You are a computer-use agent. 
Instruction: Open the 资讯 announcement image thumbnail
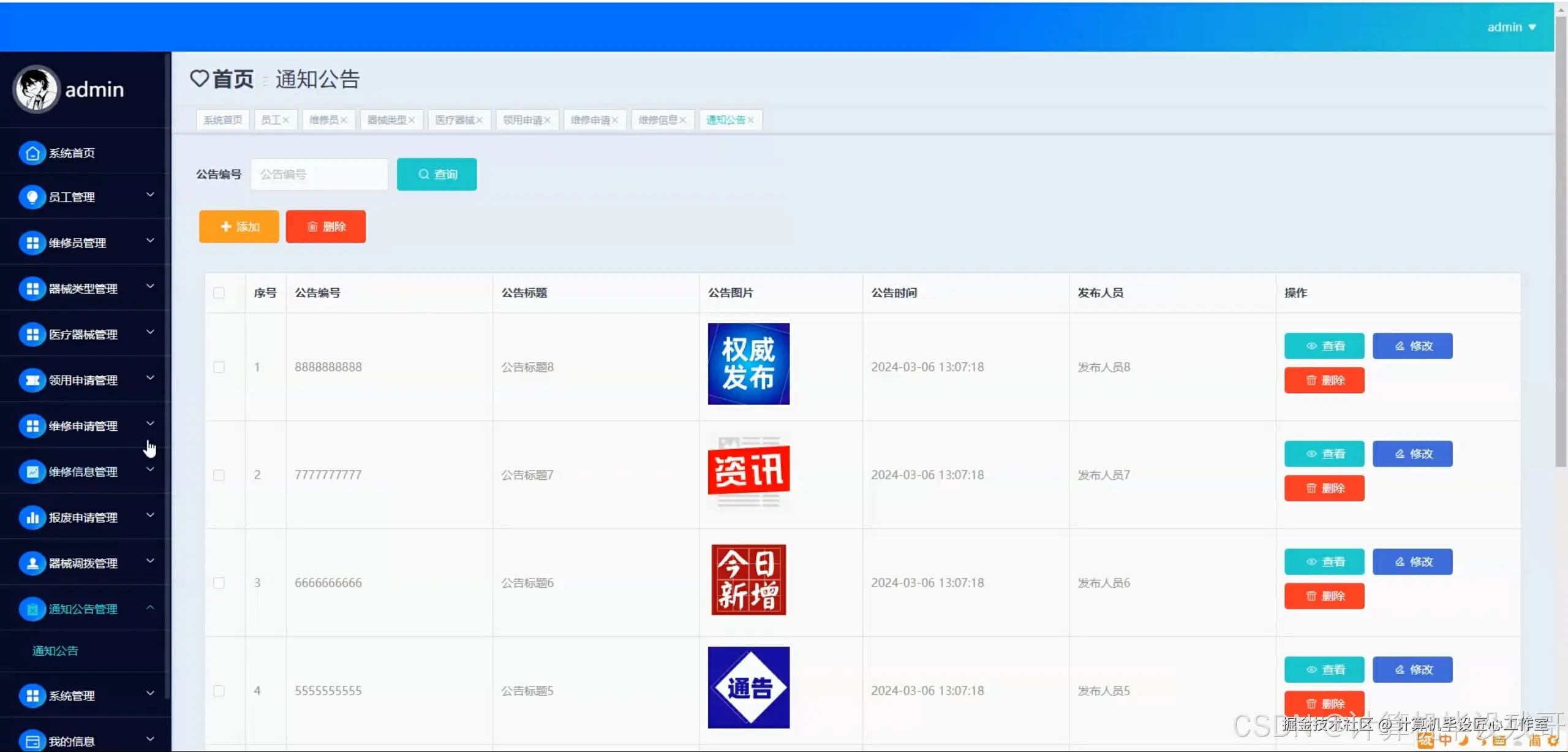[x=748, y=474]
